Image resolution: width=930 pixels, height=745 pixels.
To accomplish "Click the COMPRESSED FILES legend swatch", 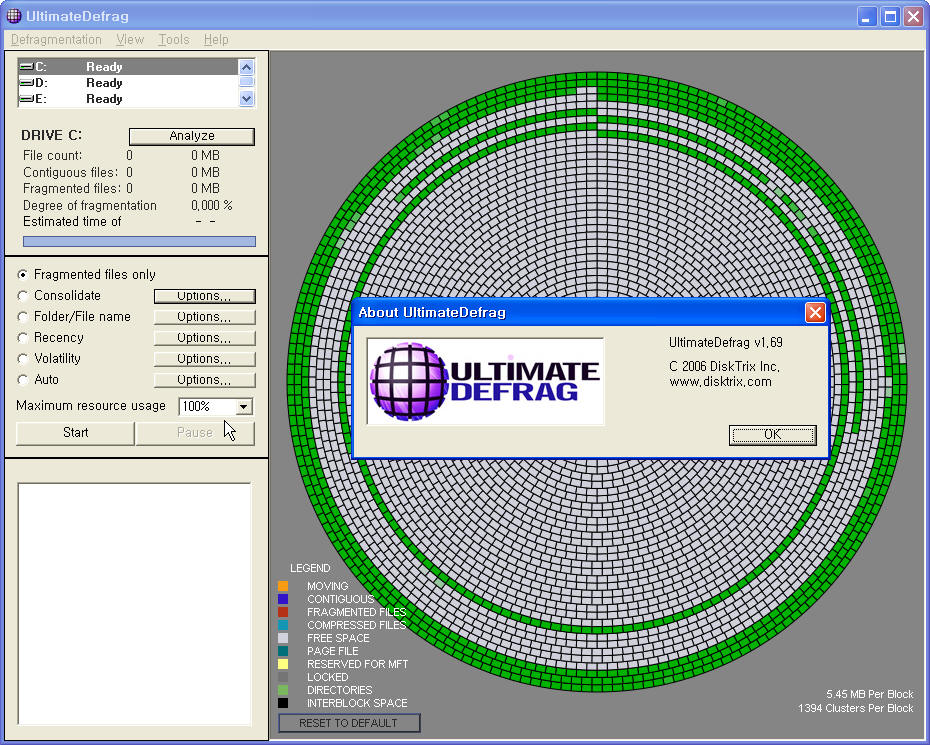I will pyautogui.click(x=283, y=625).
